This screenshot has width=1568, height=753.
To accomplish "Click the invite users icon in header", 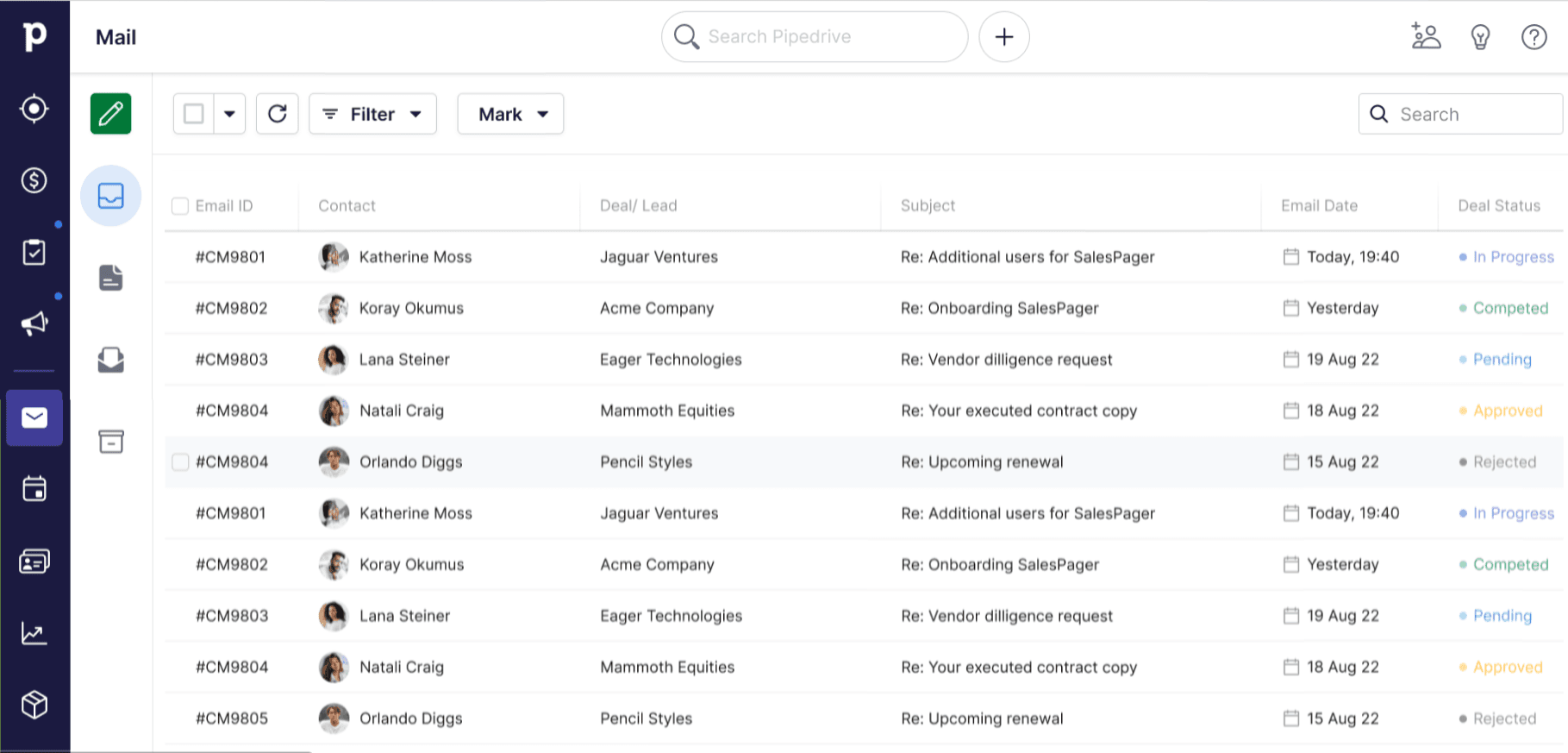I will (x=1426, y=37).
